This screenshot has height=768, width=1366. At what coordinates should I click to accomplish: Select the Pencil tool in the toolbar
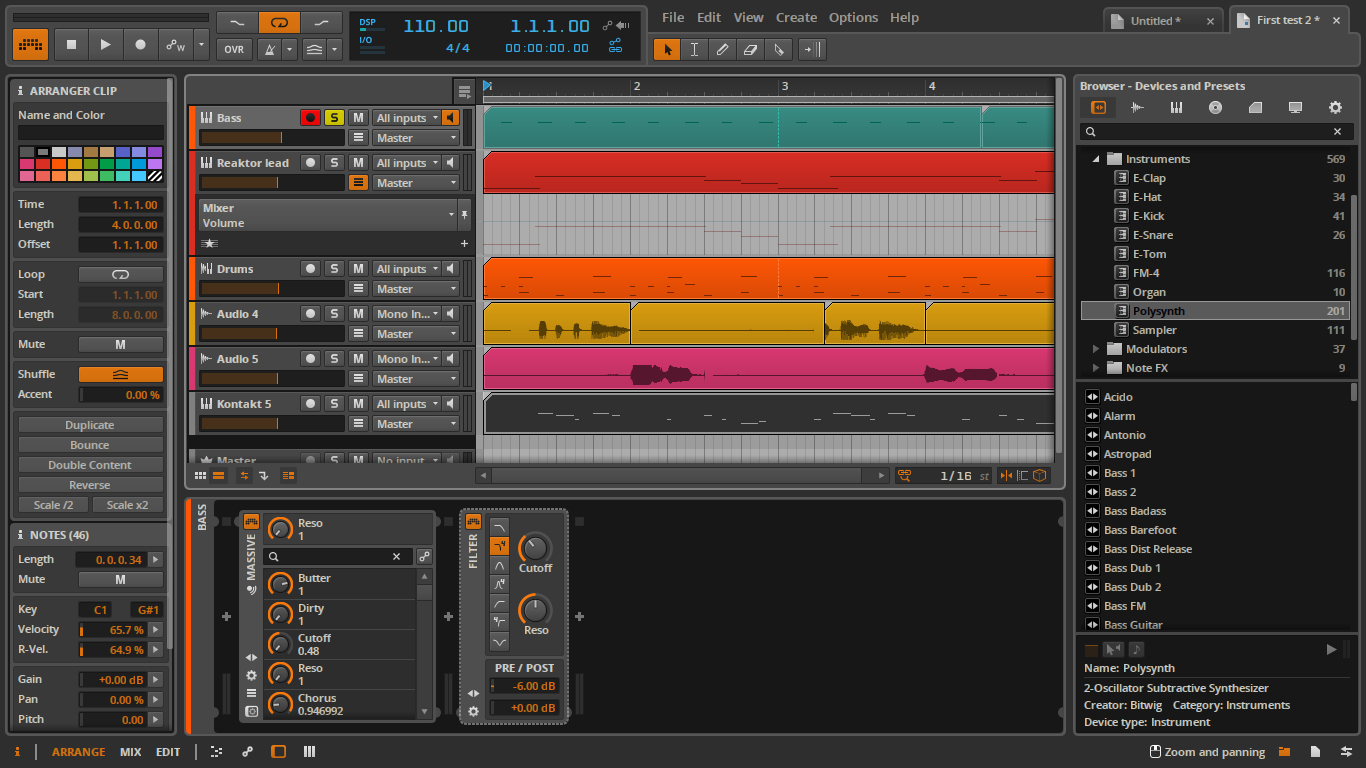click(723, 49)
